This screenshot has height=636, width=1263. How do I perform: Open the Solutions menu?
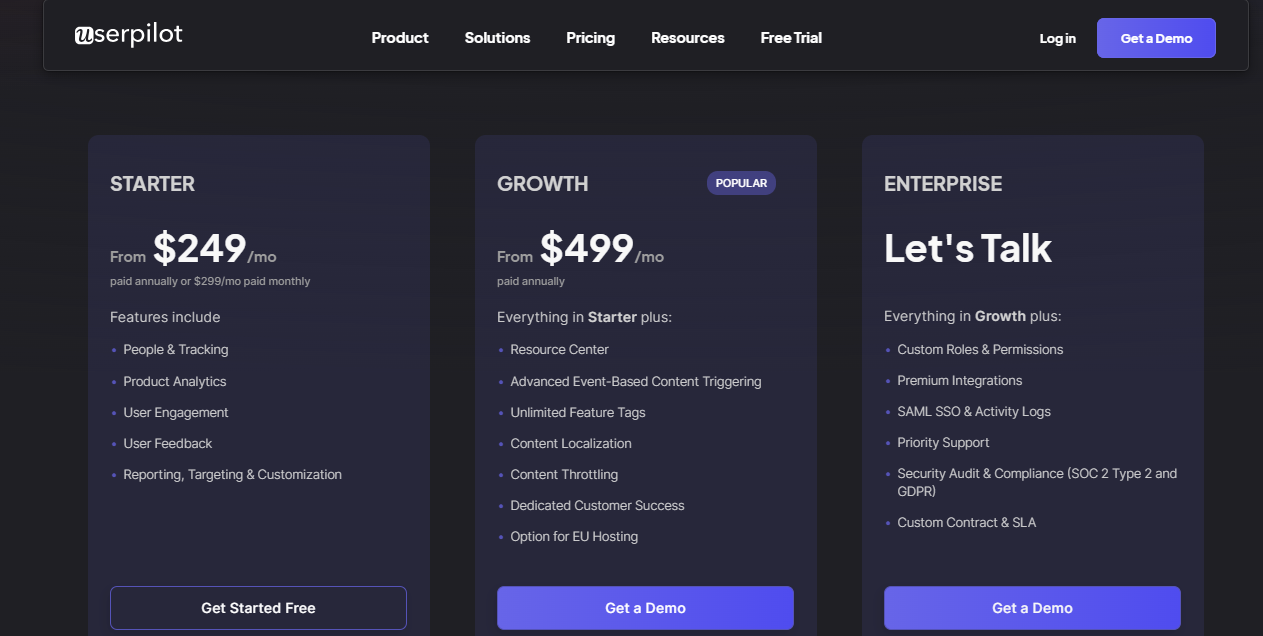tap(497, 38)
